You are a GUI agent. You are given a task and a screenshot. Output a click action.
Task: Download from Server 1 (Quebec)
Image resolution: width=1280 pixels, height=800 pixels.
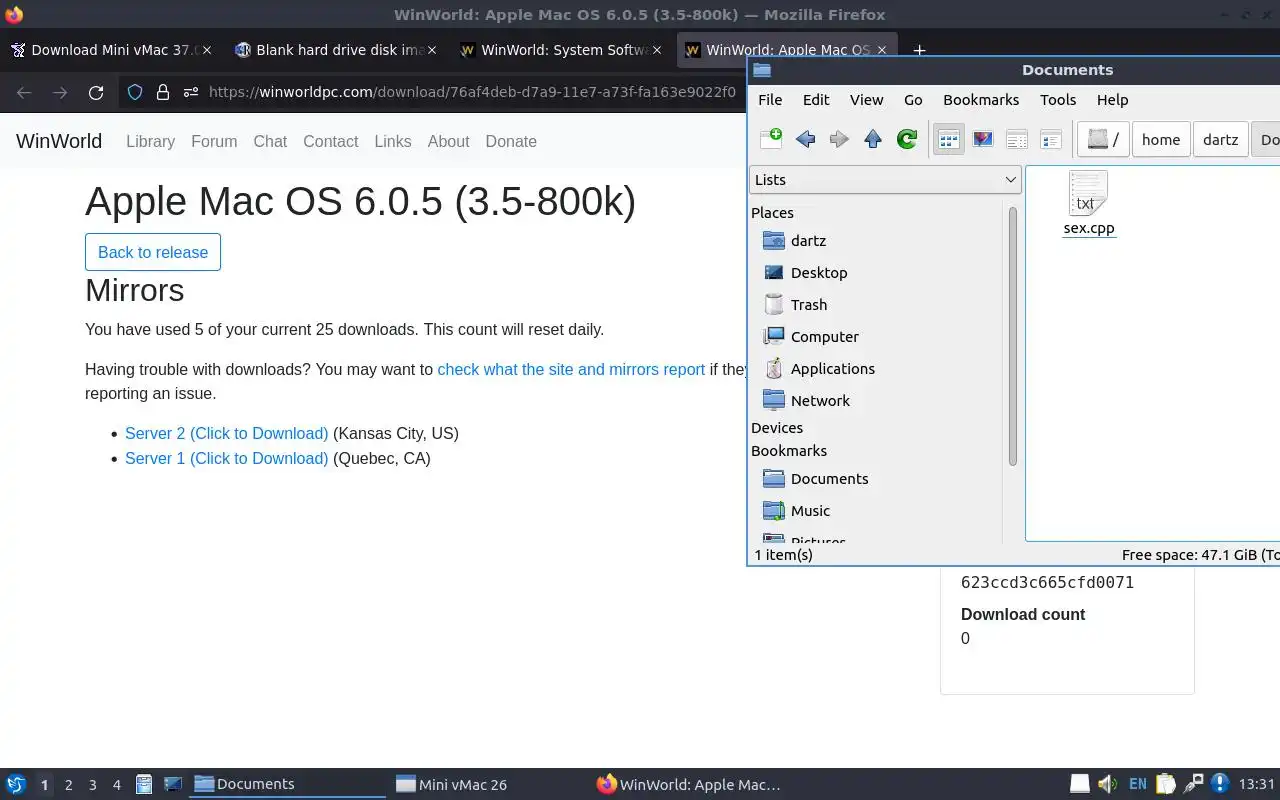[226, 459]
